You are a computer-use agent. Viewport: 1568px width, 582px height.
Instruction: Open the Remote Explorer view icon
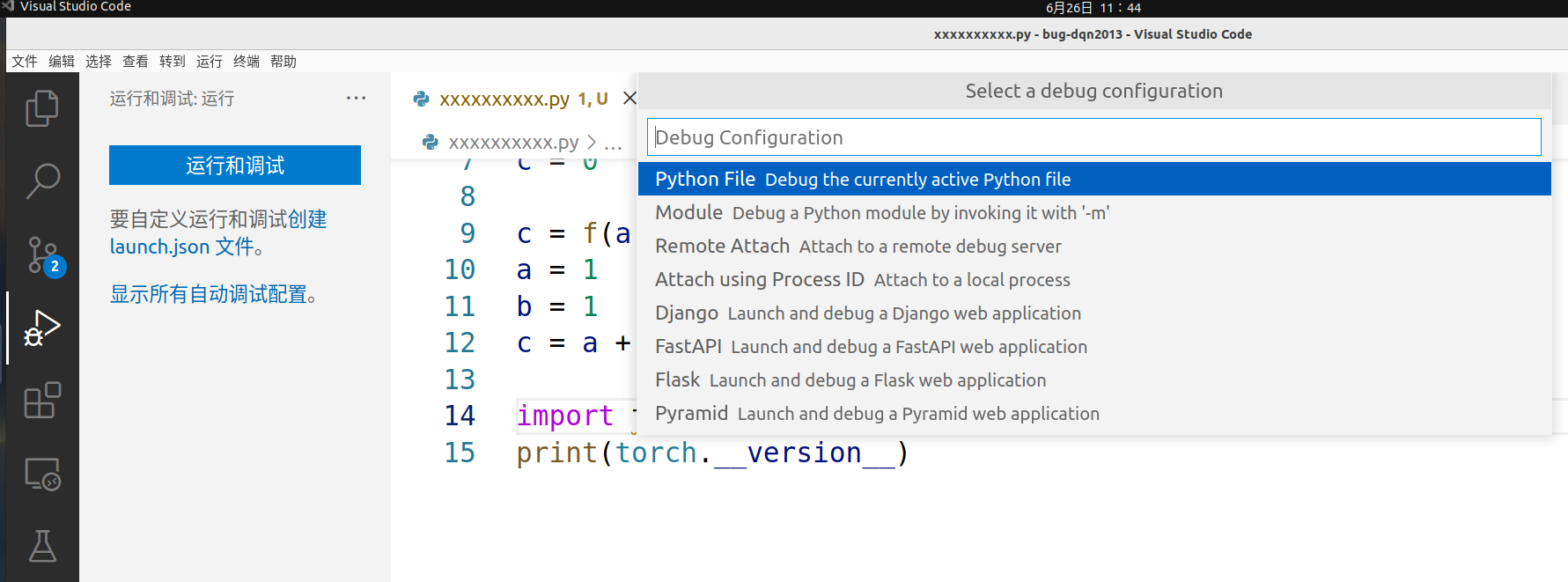(x=42, y=474)
